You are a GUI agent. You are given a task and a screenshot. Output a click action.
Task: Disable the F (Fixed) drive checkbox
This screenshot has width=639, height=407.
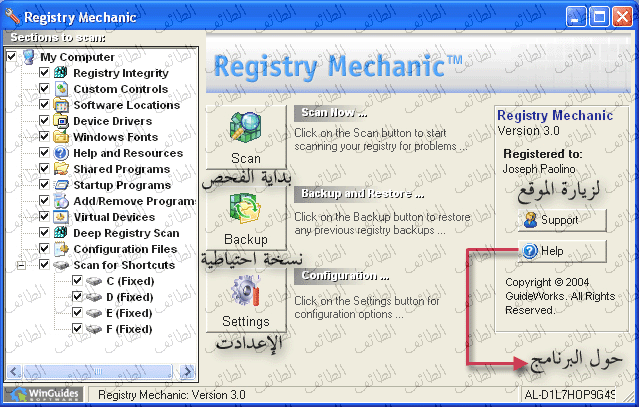pyautogui.click(x=77, y=328)
